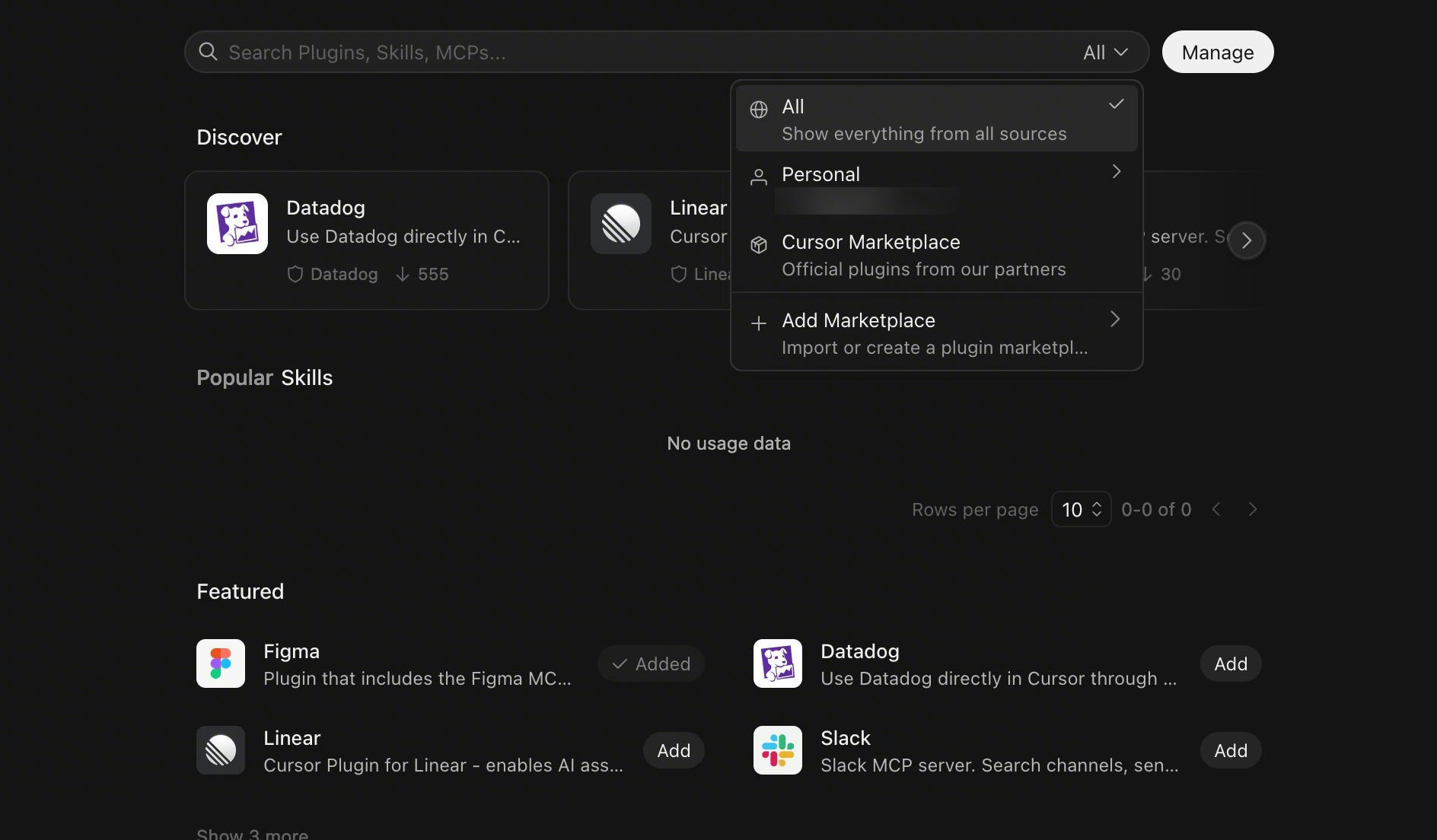Expand the Personal submenu chevron
This screenshot has height=840, width=1437.
pyautogui.click(x=1116, y=172)
